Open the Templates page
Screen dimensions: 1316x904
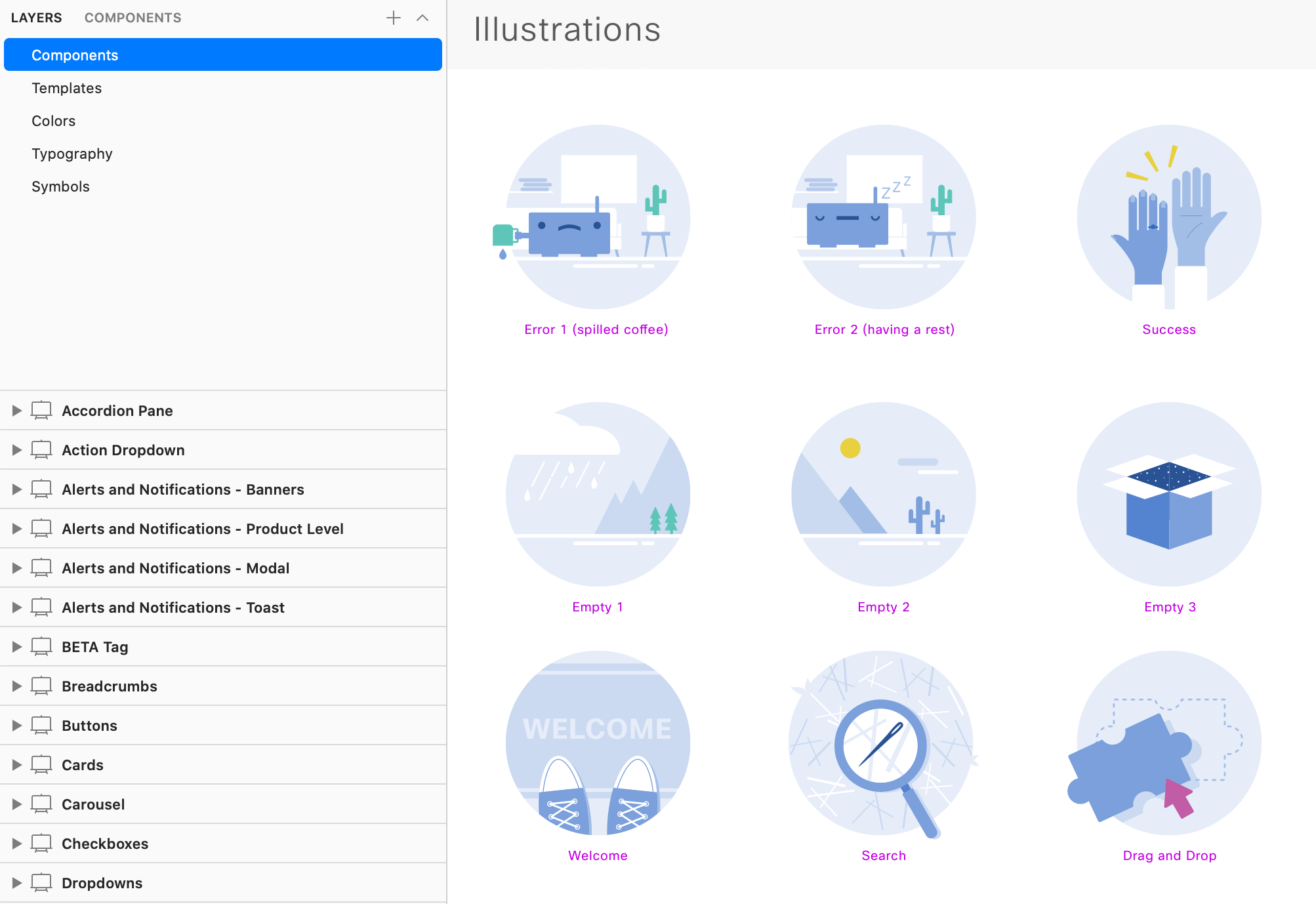[x=67, y=88]
